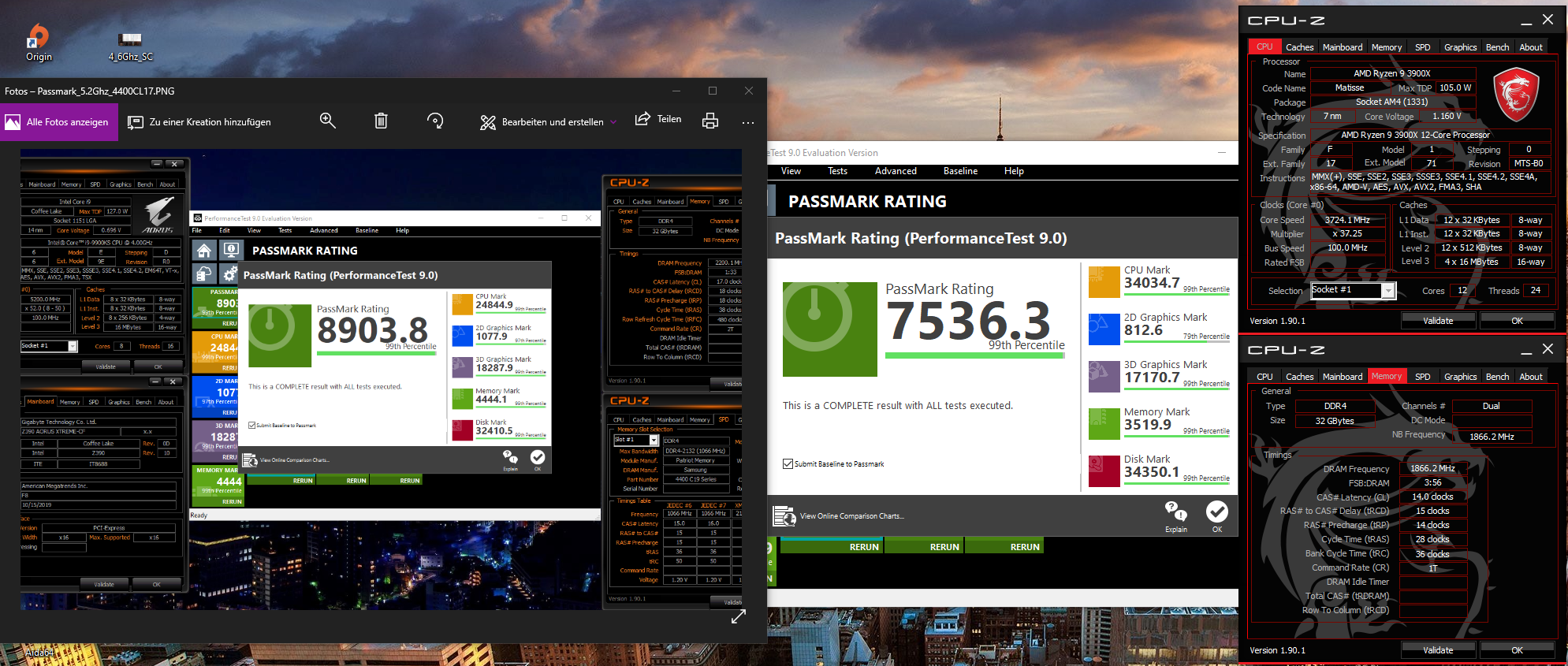1568x666 pixels.
Task: Click the 7536.3 PassMark Rating score
Action: 969,322
